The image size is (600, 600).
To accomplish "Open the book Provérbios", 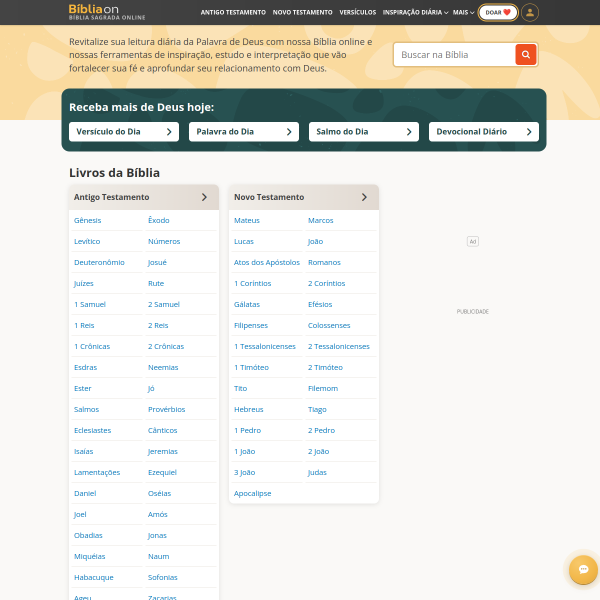I will (166, 410).
